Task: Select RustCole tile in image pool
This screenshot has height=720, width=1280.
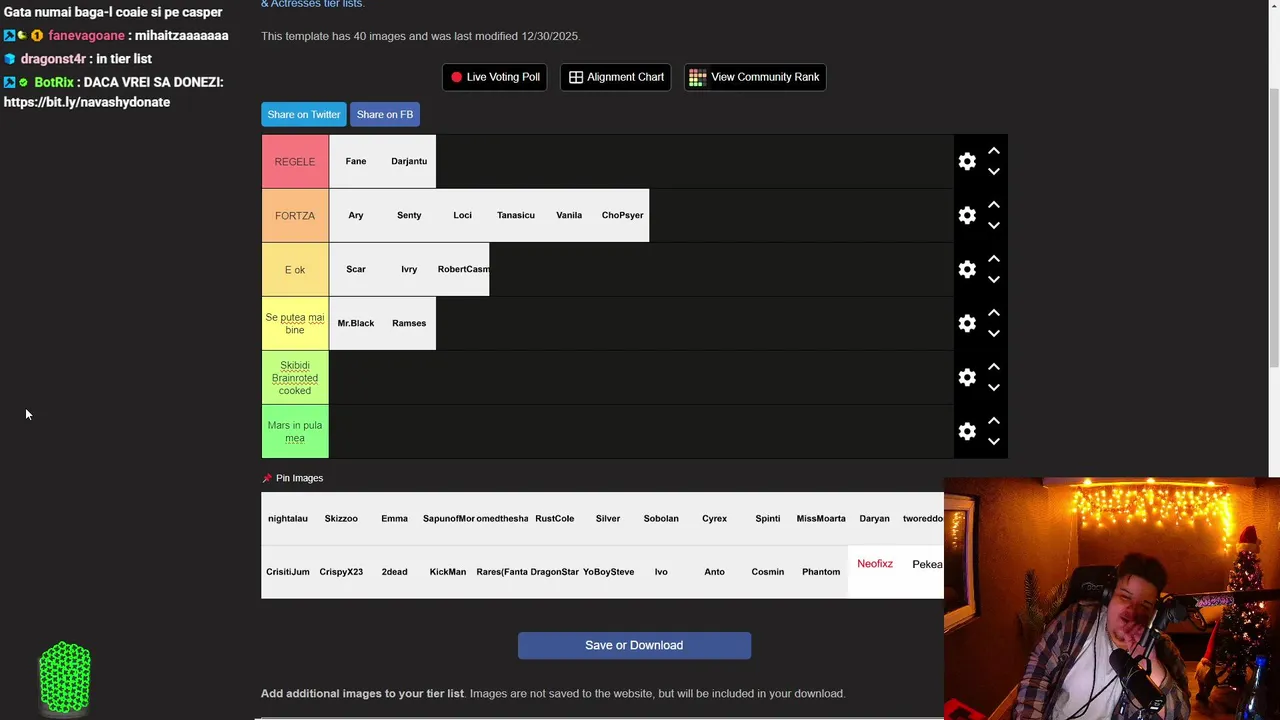Action: pyautogui.click(x=555, y=518)
